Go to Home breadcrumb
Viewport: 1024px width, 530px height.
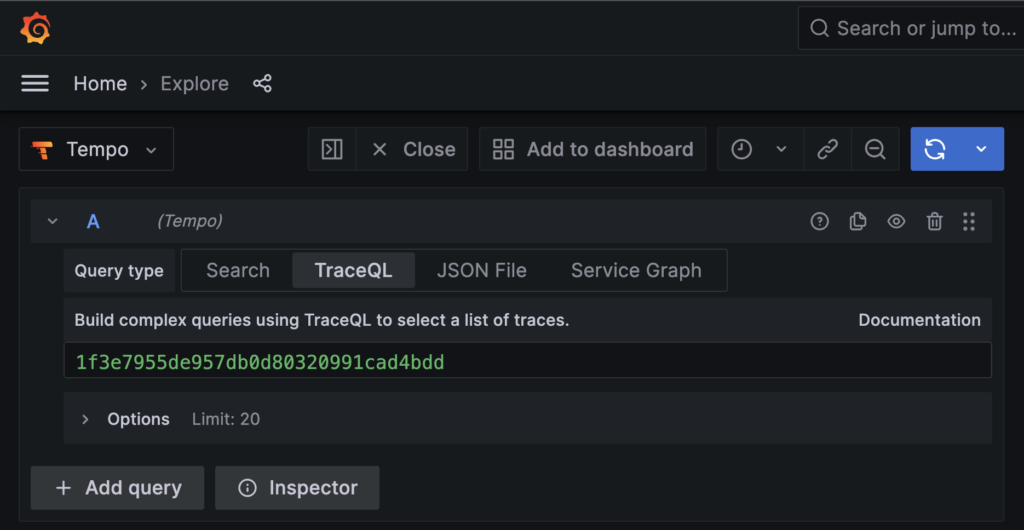point(100,84)
